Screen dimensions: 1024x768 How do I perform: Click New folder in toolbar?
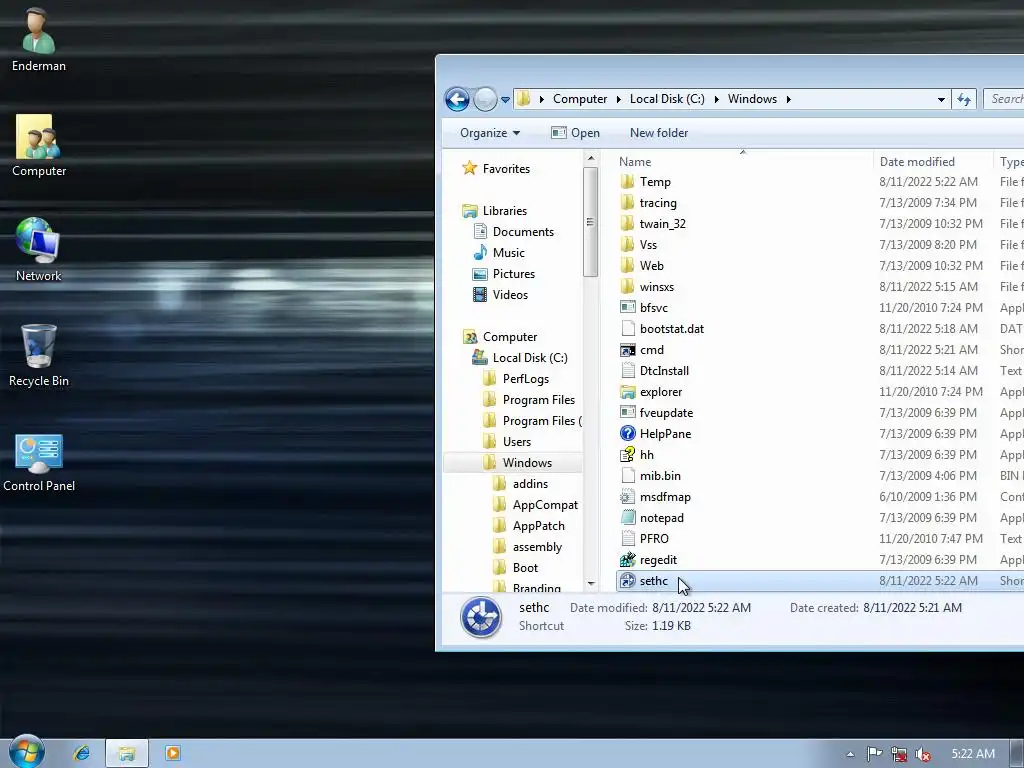pos(659,133)
